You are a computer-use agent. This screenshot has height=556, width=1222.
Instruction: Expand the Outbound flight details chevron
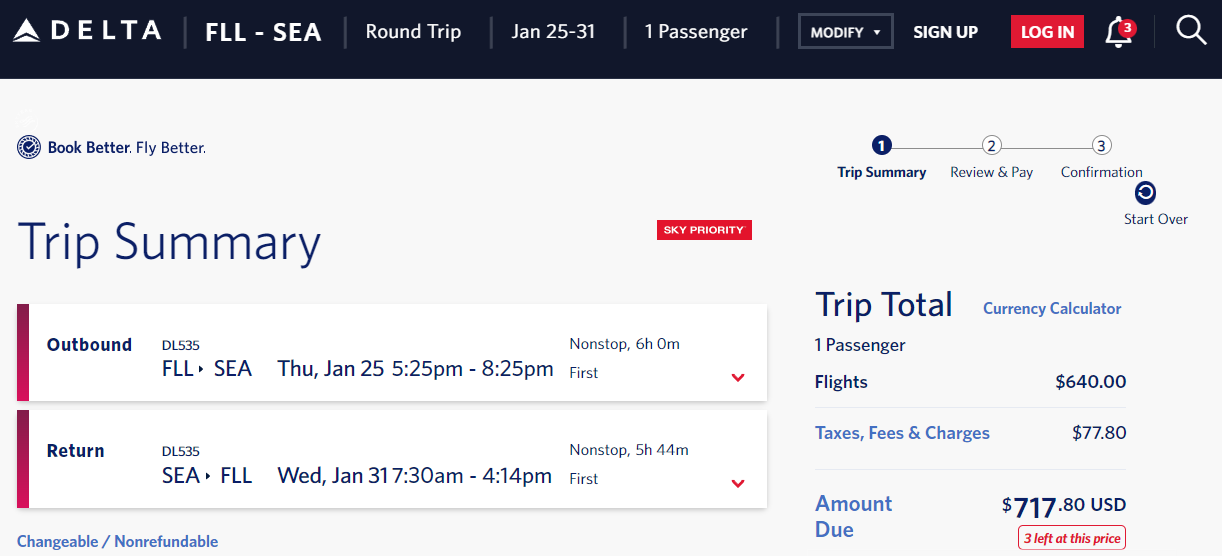point(738,378)
